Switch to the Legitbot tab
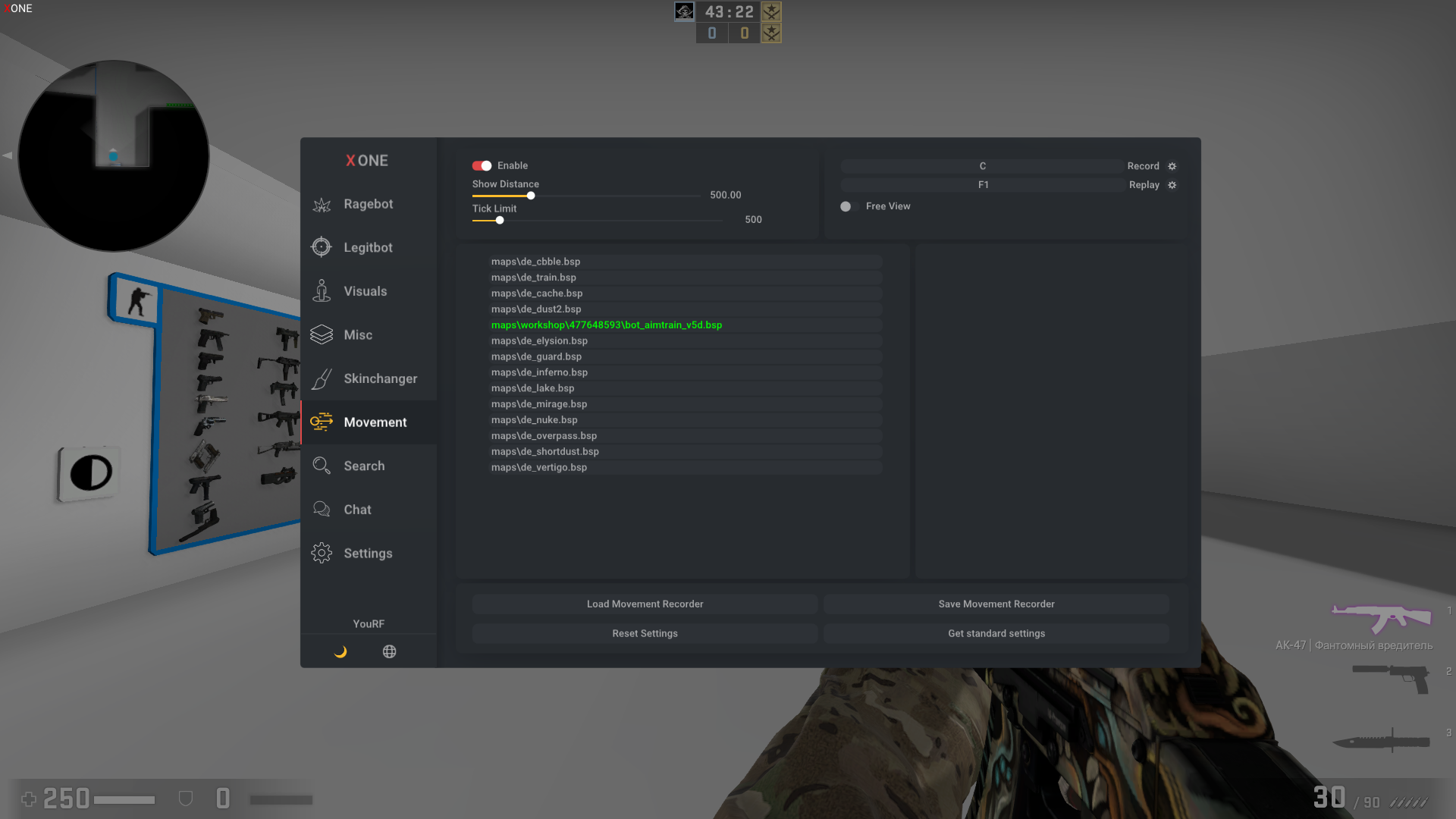Image resolution: width=1456 pixels, height=819 pixels. point(369,247)
